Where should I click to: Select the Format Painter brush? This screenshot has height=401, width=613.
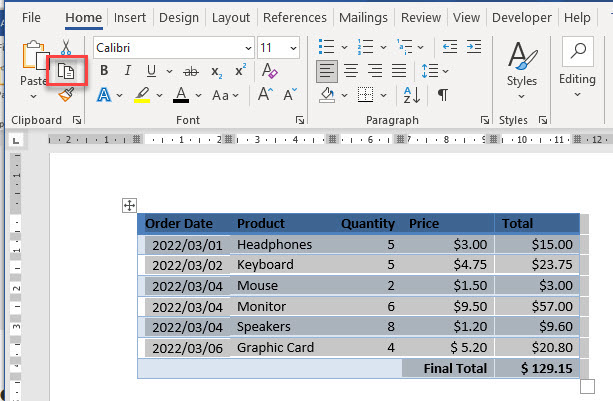pos(67,95)
